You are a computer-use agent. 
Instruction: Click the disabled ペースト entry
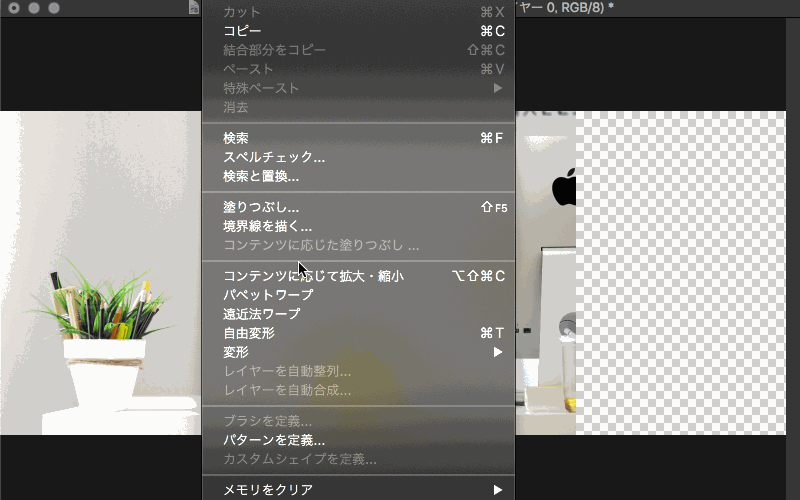(358, 69)
